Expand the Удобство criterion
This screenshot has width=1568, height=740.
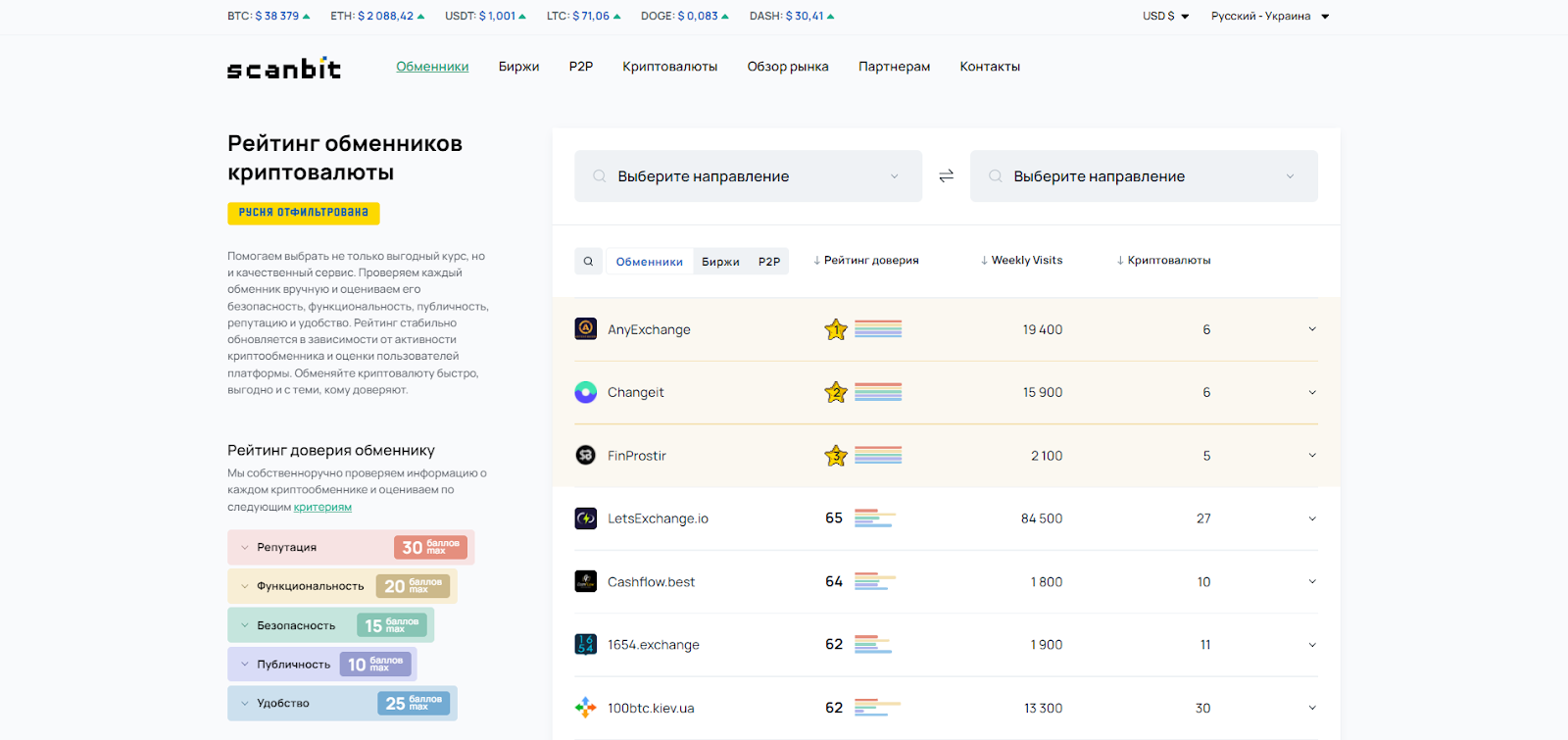[342, 703]
